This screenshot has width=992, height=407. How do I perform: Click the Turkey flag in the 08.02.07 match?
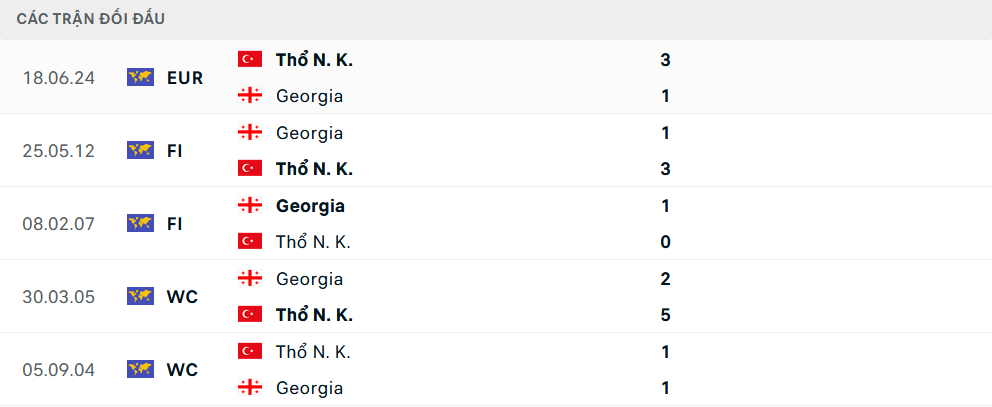tap(249, 242)
